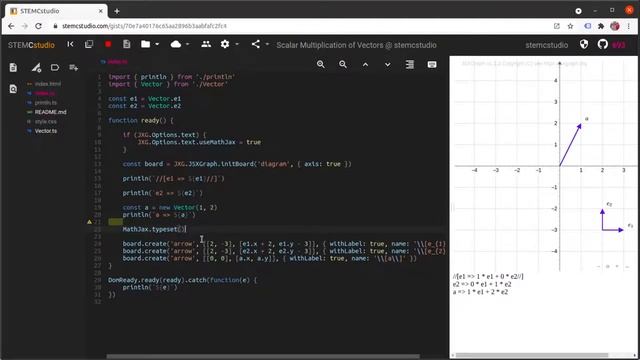
Task: Click the browser back button
Action: pyautogui.click(x=11, y=26)
